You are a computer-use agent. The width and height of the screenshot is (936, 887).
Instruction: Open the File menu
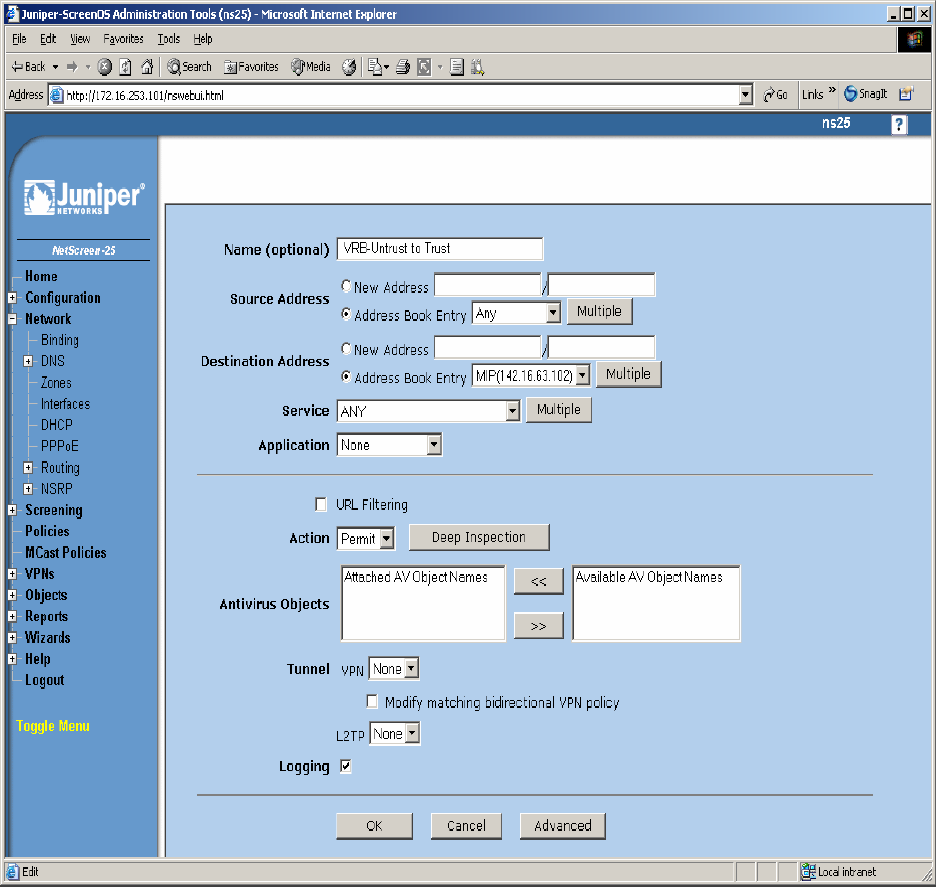(19, 39)
